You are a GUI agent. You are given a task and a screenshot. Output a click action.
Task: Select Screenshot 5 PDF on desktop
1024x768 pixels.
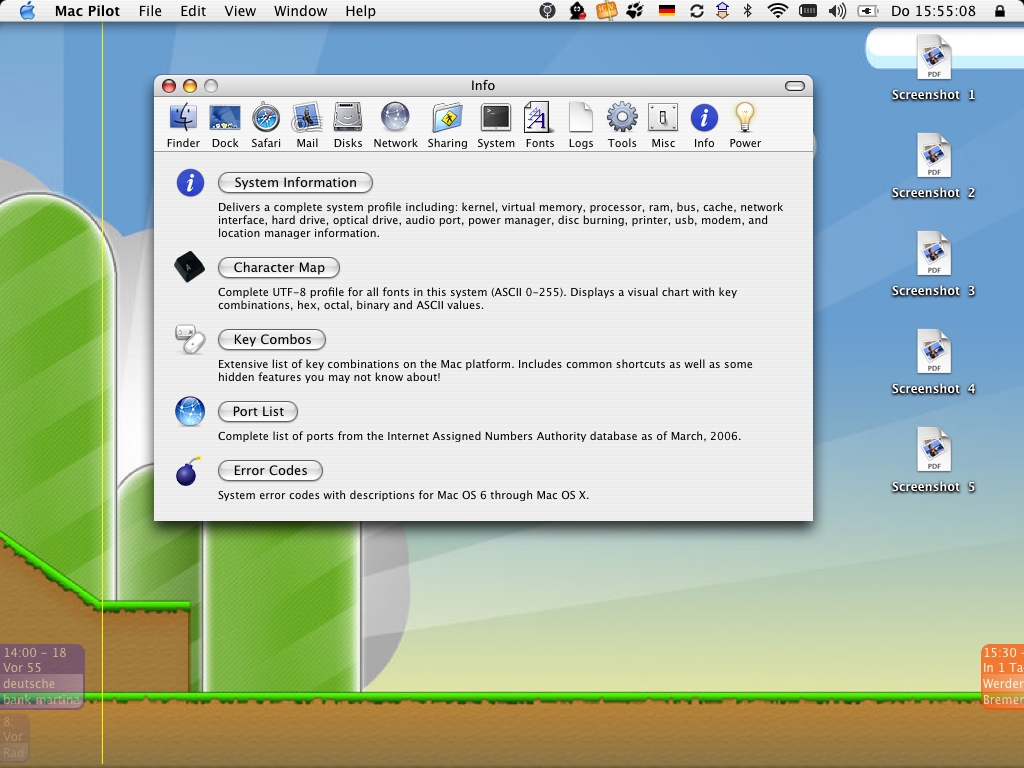pos(933,460)
